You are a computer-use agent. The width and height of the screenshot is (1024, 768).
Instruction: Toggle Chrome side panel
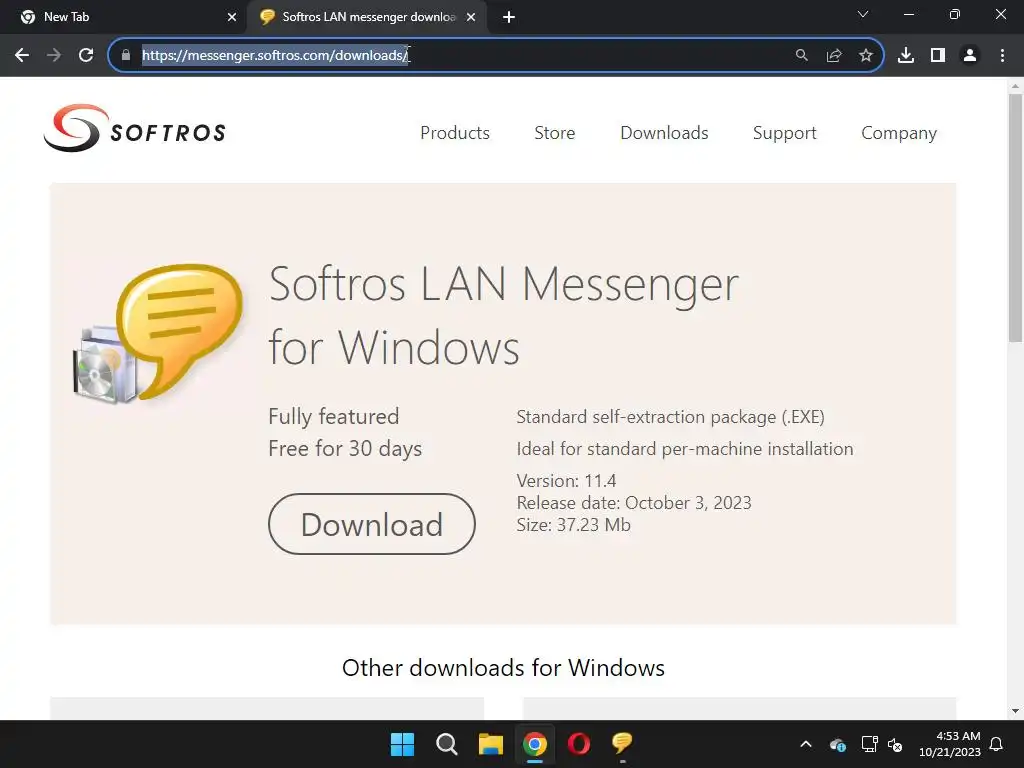click(938, 56)
